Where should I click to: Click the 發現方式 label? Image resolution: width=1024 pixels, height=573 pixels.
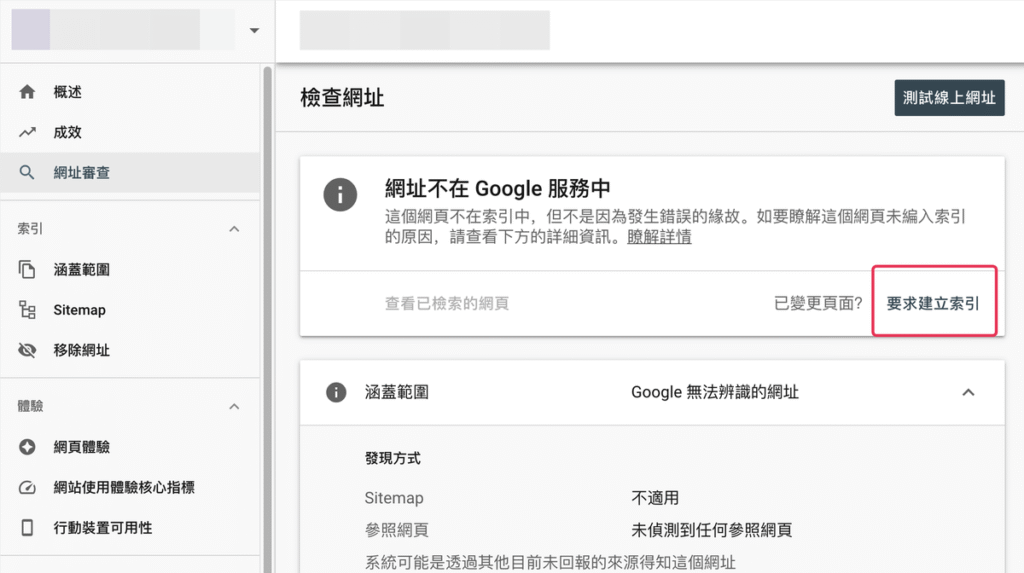click(x=392, y=458)
